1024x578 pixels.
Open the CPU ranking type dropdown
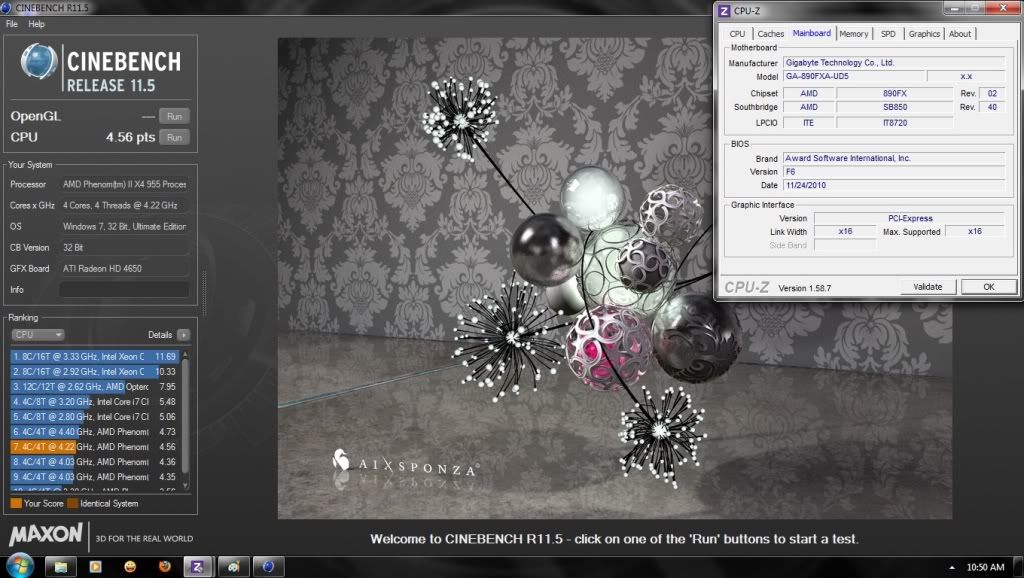point(38,335)
